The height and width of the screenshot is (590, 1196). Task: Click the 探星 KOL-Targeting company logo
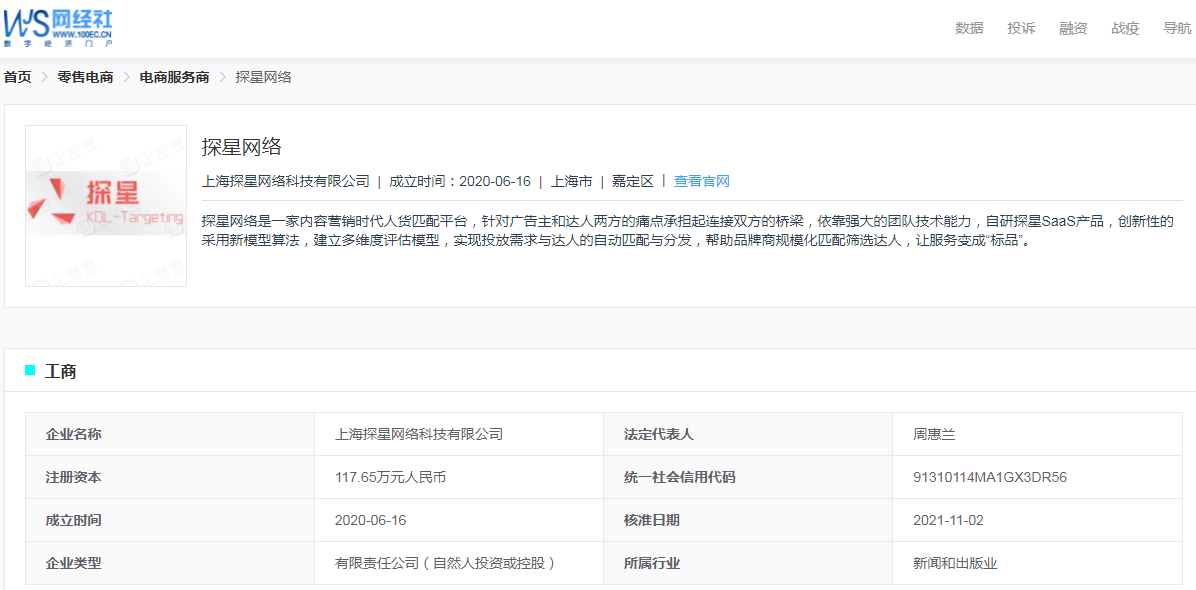coord(106,206)
